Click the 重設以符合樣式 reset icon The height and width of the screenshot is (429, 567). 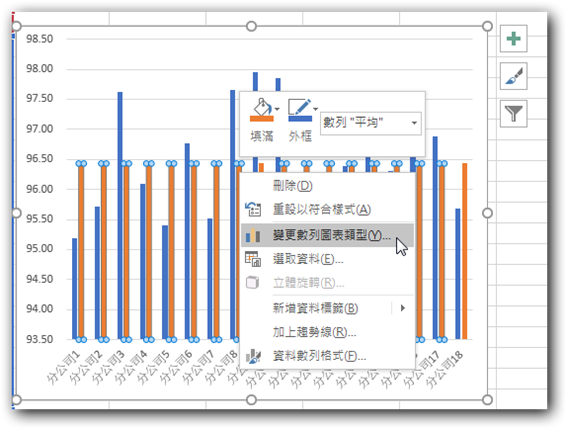click(x=253, y=209)
